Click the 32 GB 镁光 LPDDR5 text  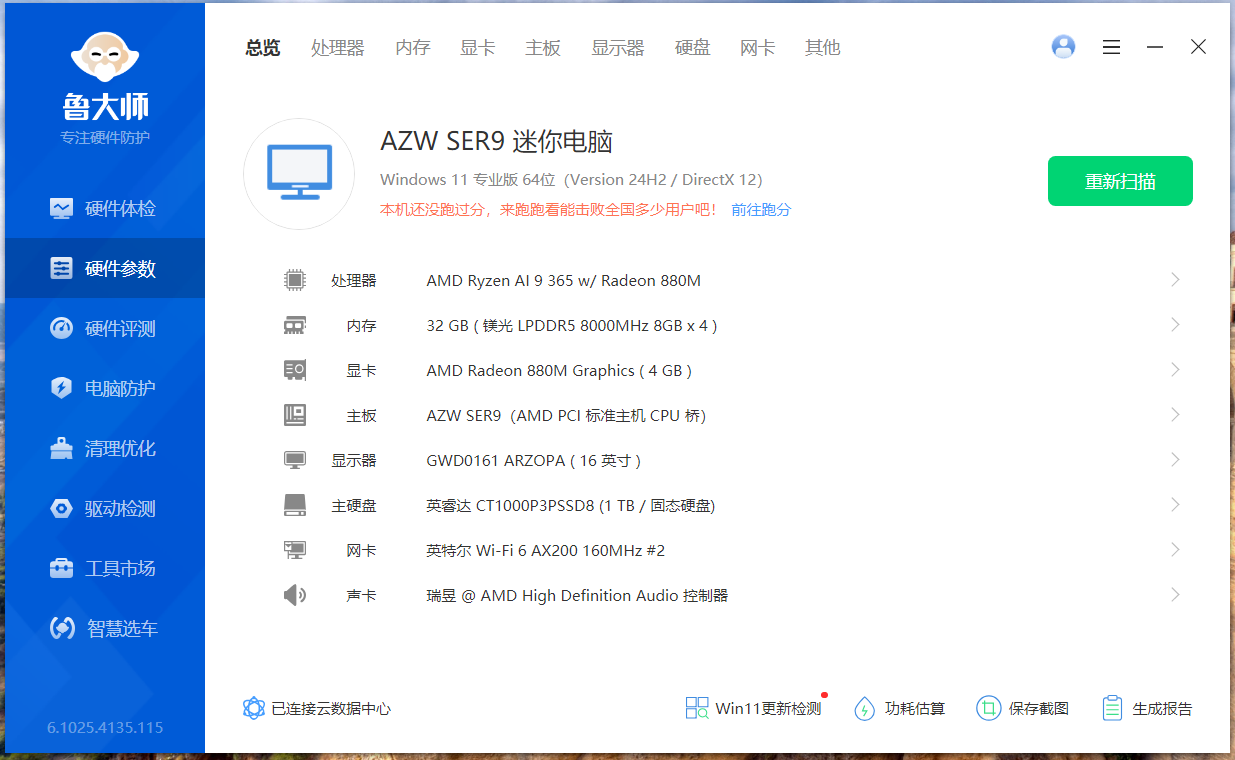coord(572,326)
